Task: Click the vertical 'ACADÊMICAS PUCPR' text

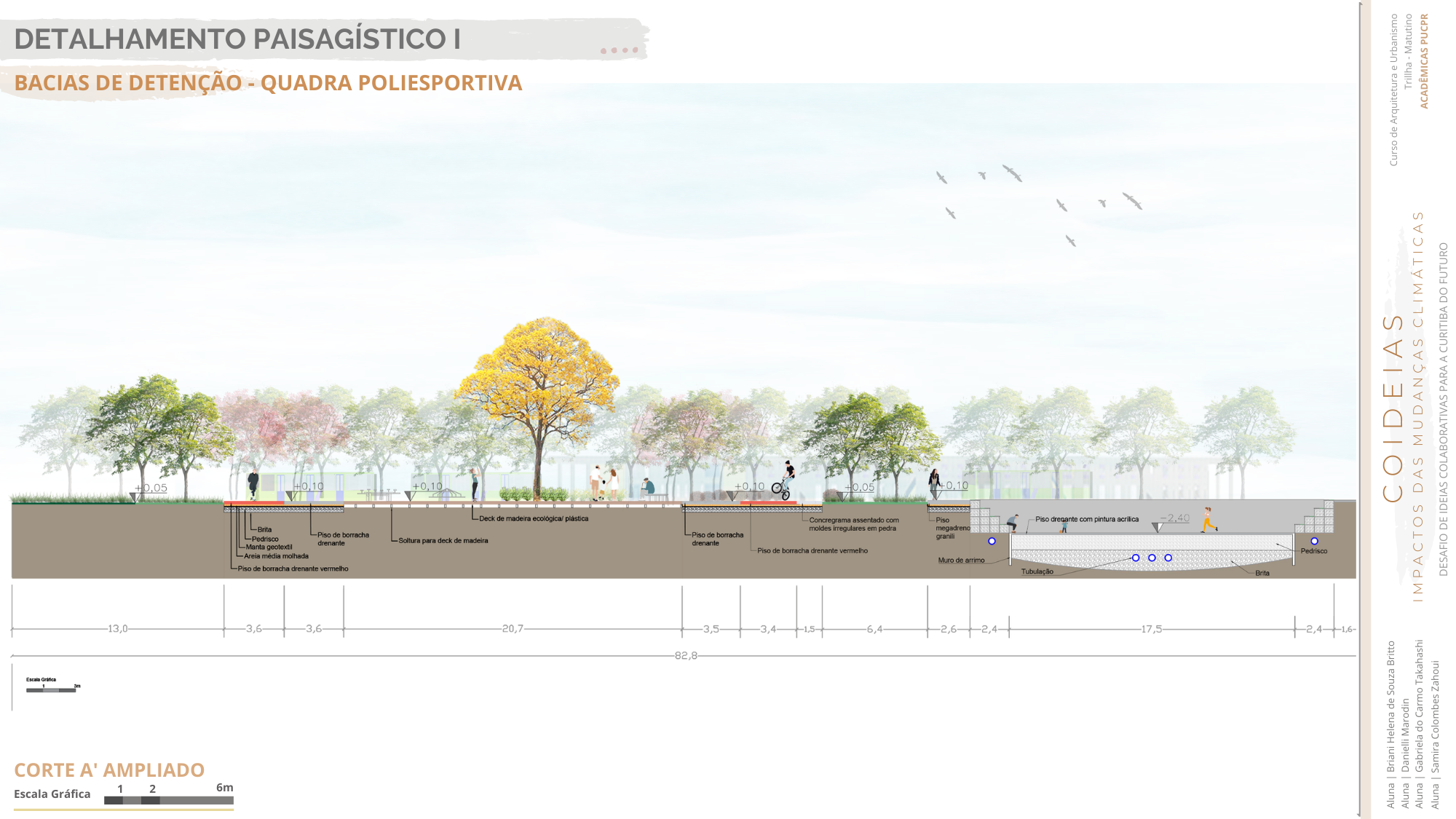Action: click(x=1424, y=62)
